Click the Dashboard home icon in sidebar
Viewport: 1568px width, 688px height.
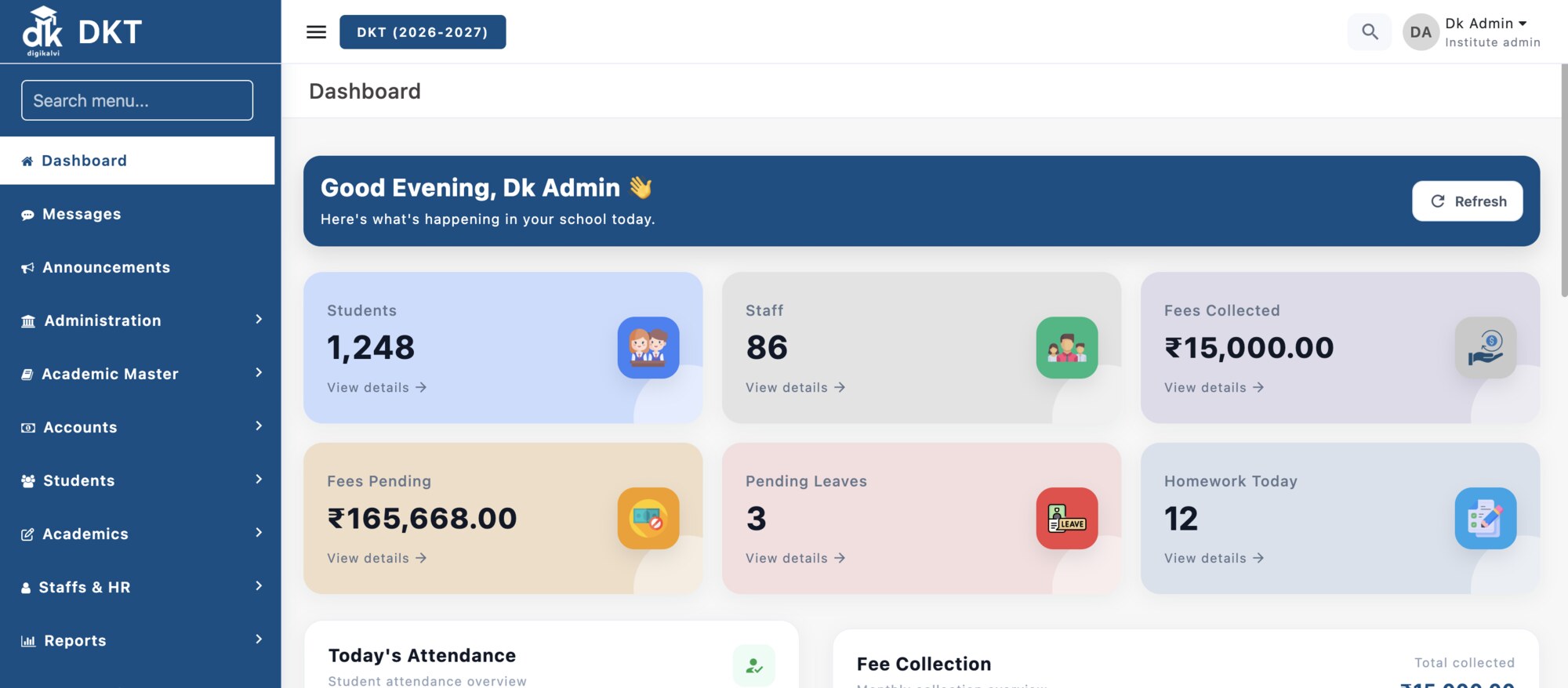pos(27,161)
